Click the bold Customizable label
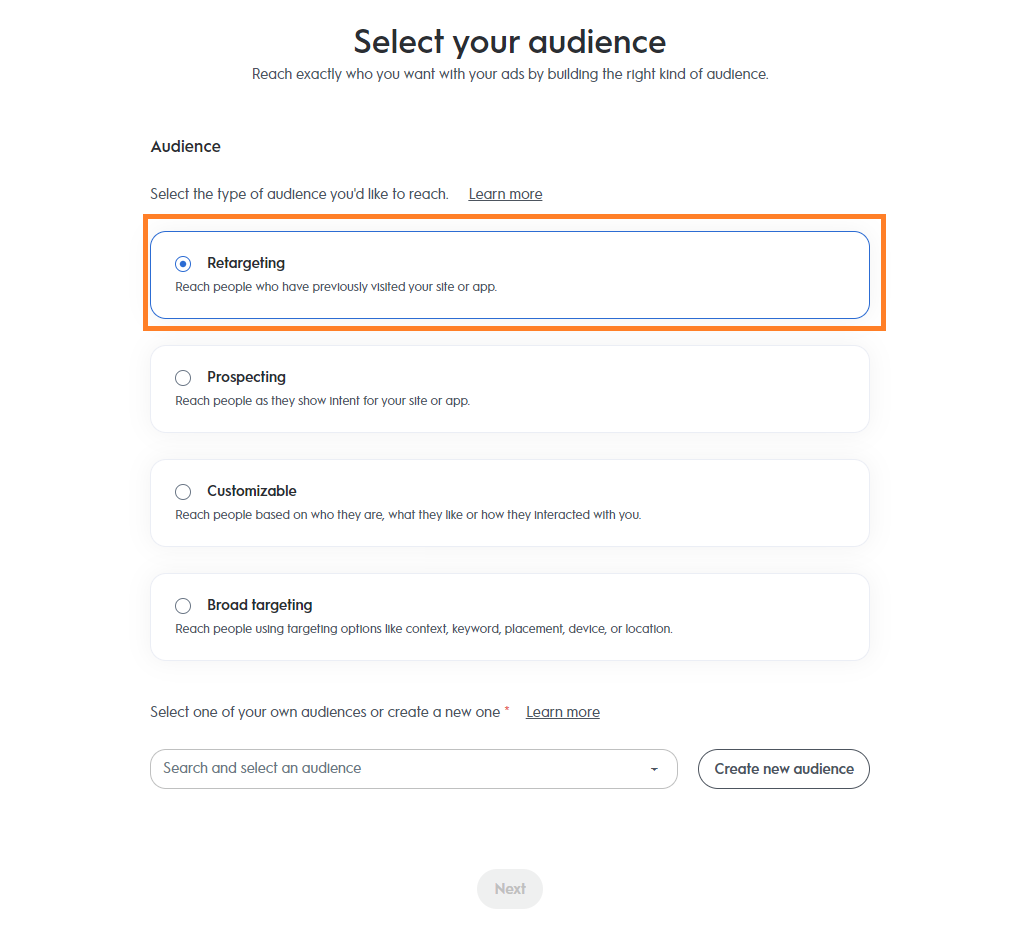The width and height of the screenshot is (1021, 939). click(252, 491)
